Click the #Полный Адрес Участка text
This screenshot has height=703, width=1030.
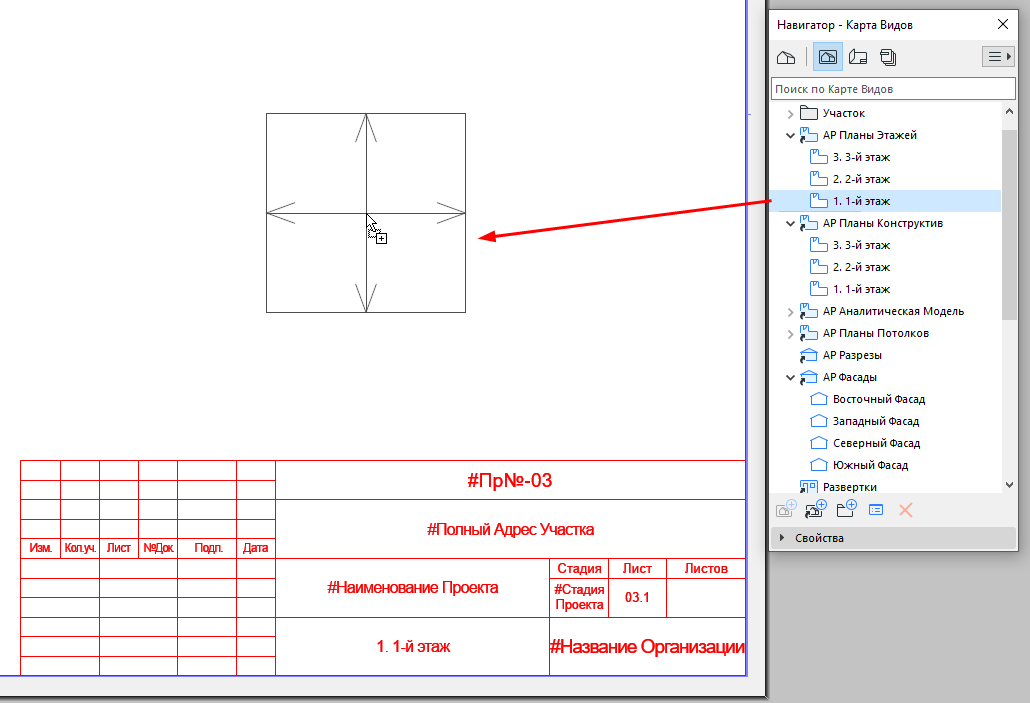tap(510, 530)
